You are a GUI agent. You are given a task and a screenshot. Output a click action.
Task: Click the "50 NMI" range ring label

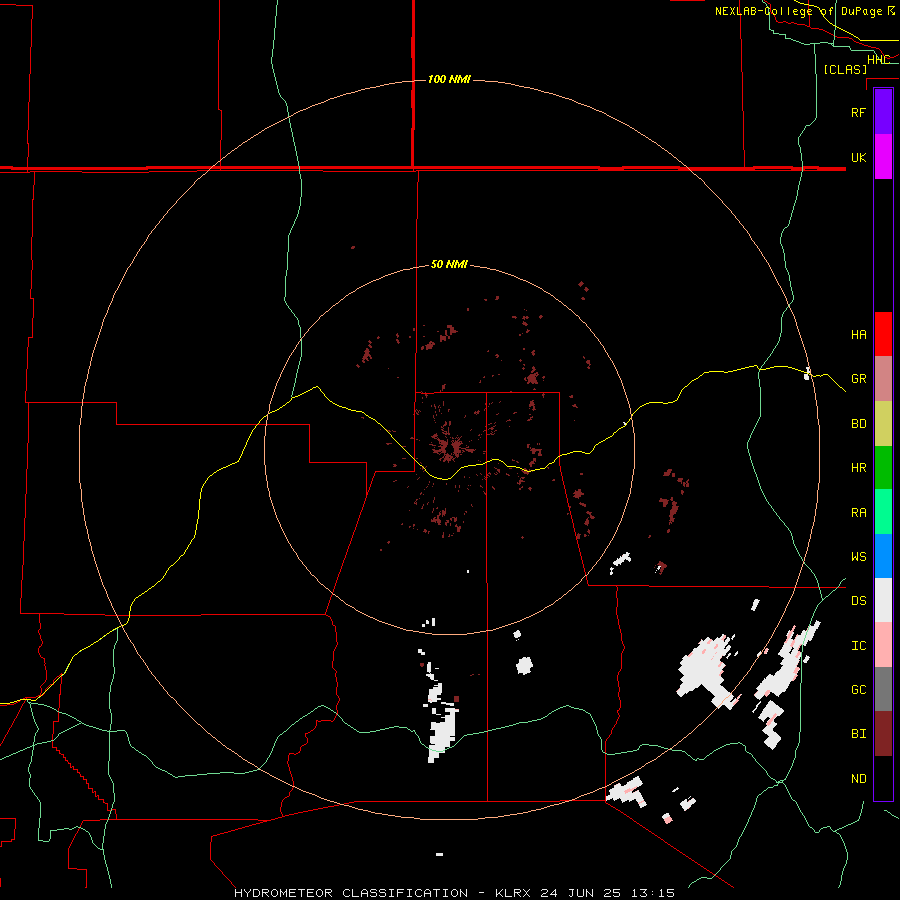pyautogui.click(x=449, y=265)
